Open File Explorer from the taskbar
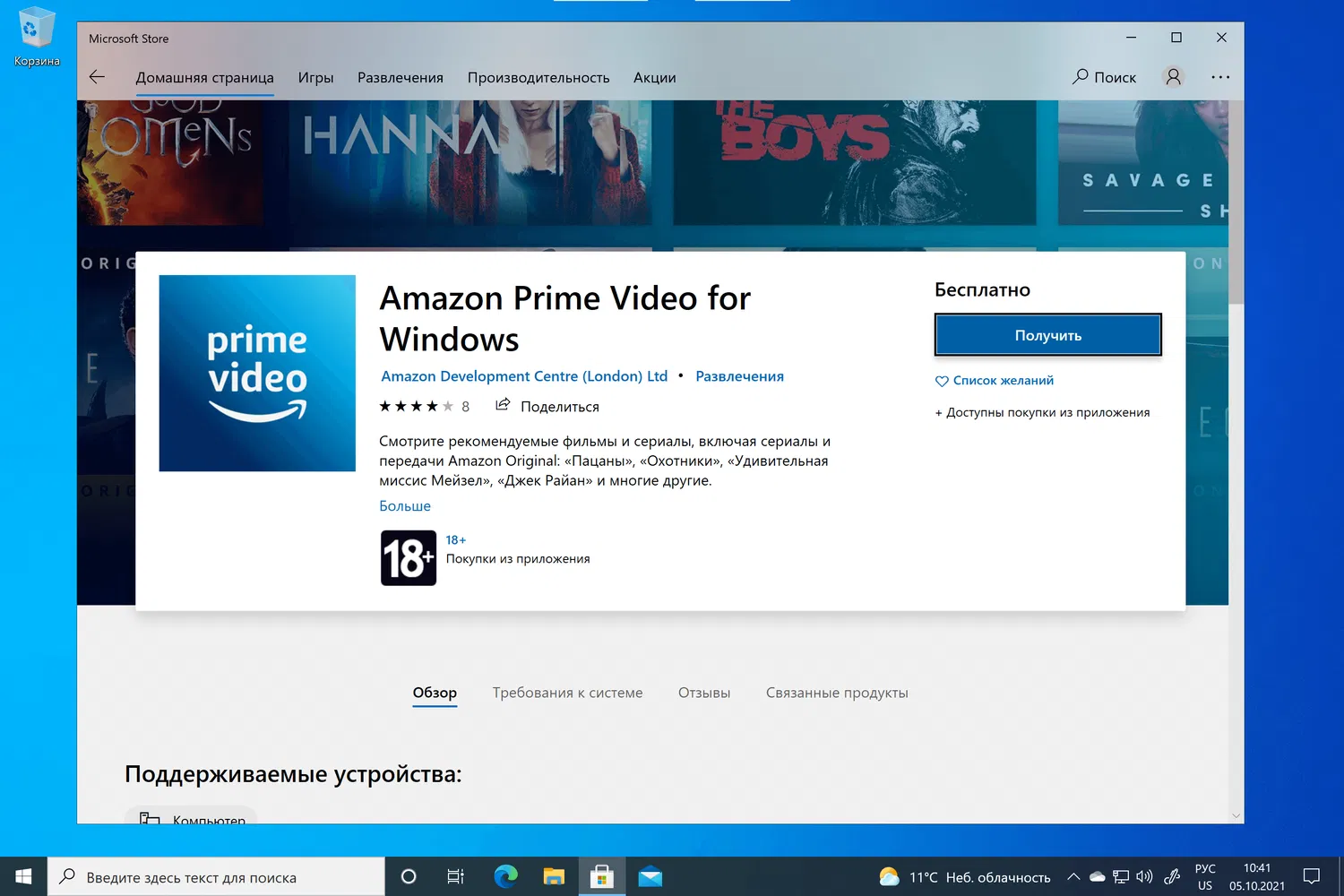Viewport: 1344px width, 896px height. pyautogui.click(x=554, y=876)
